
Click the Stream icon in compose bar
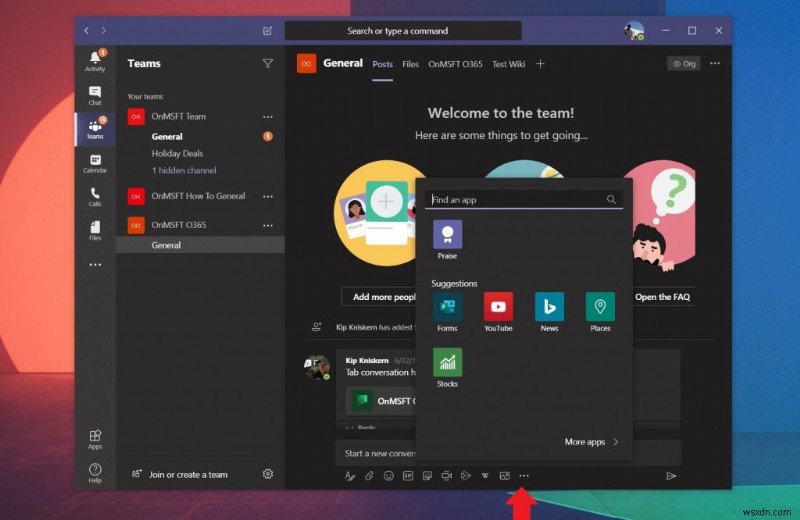(465, 476)
